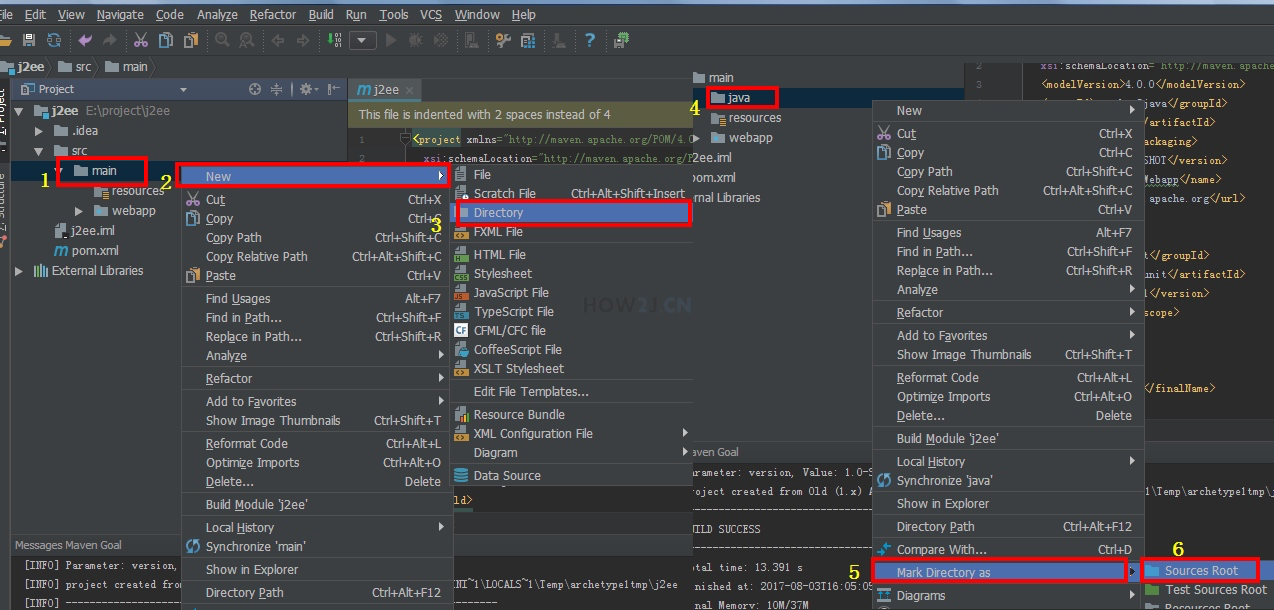Click the Run with Coverage icon
This screenshot has width=1274, height=610.
pos(440,40)
